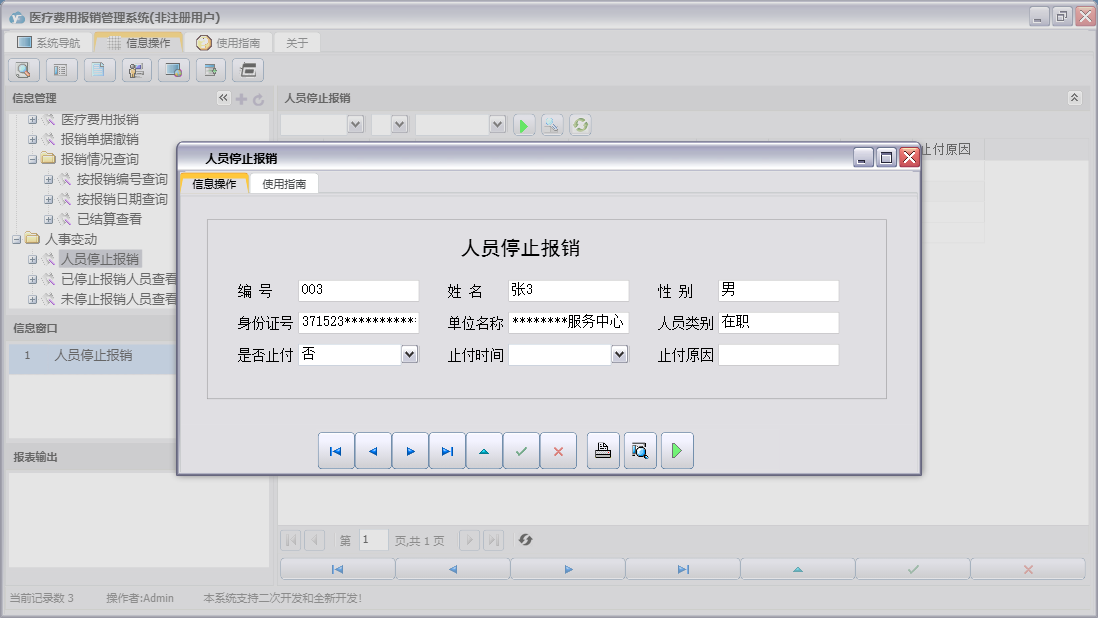Go to next record in the dialog
This screenshot has width=1098, height=618.
pos(410,451)
